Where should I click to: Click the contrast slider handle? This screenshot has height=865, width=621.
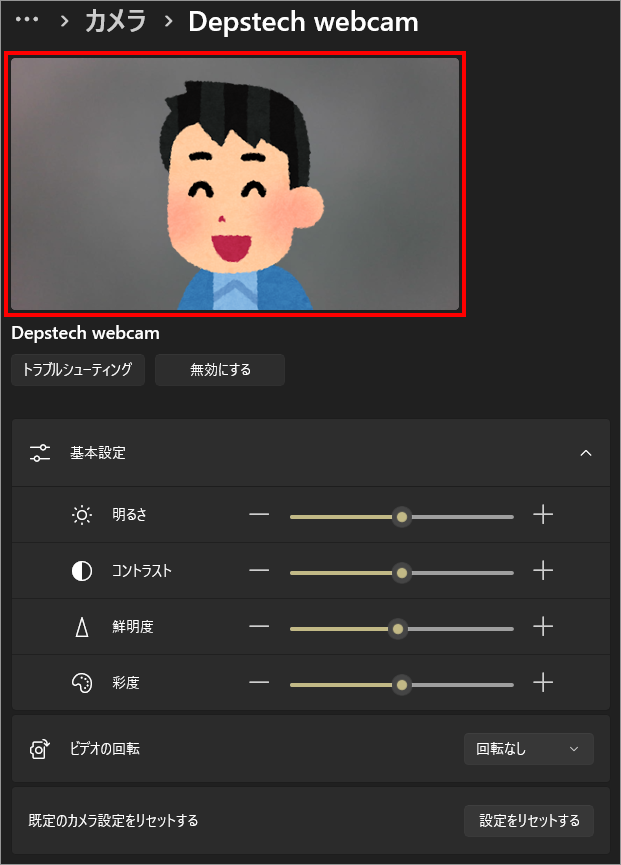(402, 573)
